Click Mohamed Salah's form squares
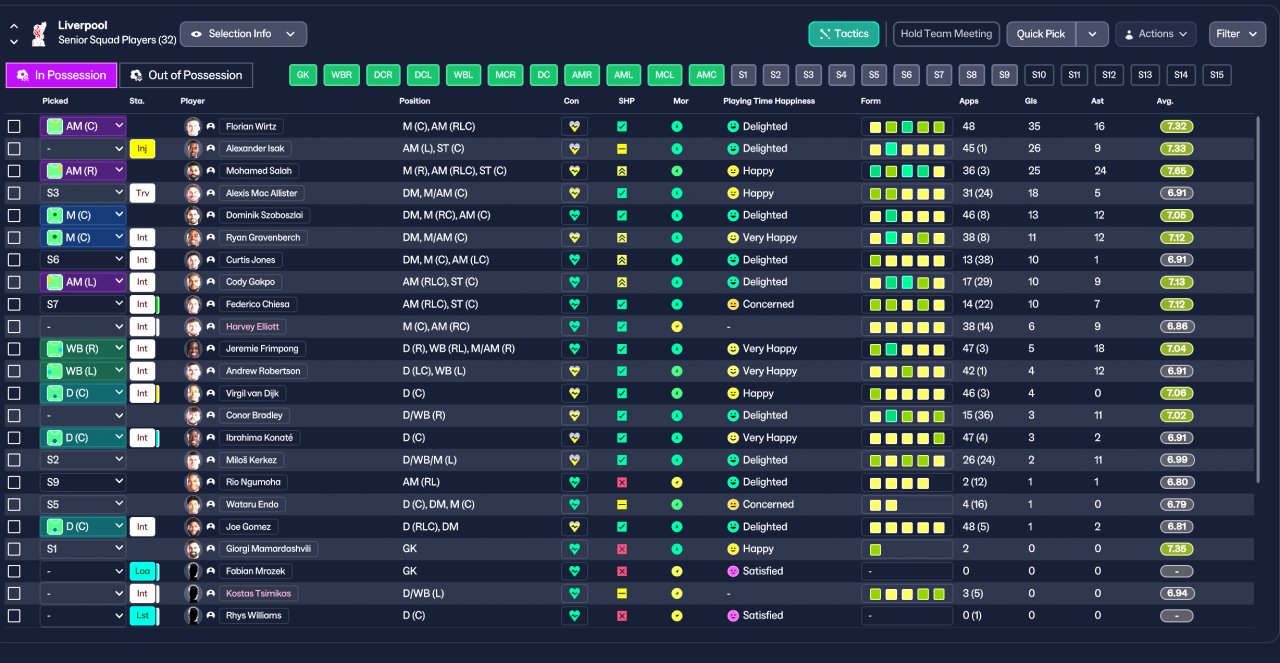Viewport: 1280px width, 663px height. [x=907, y=171]
